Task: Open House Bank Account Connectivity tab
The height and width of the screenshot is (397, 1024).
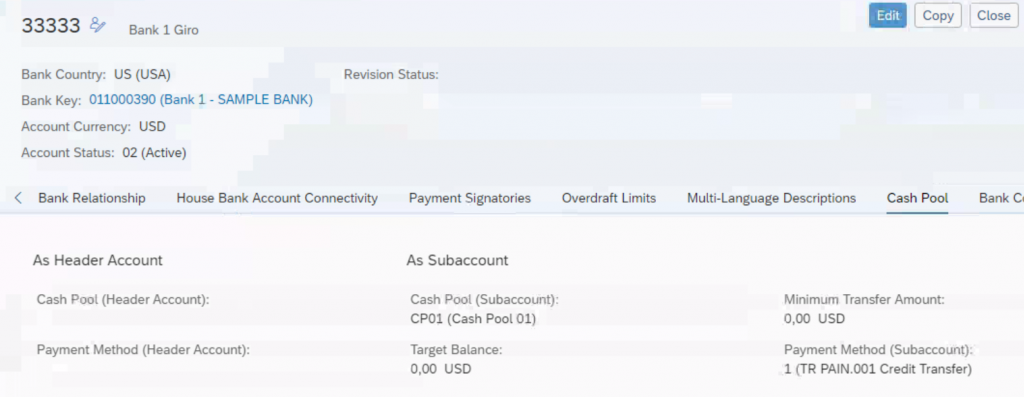Action: tap(277, 198)
